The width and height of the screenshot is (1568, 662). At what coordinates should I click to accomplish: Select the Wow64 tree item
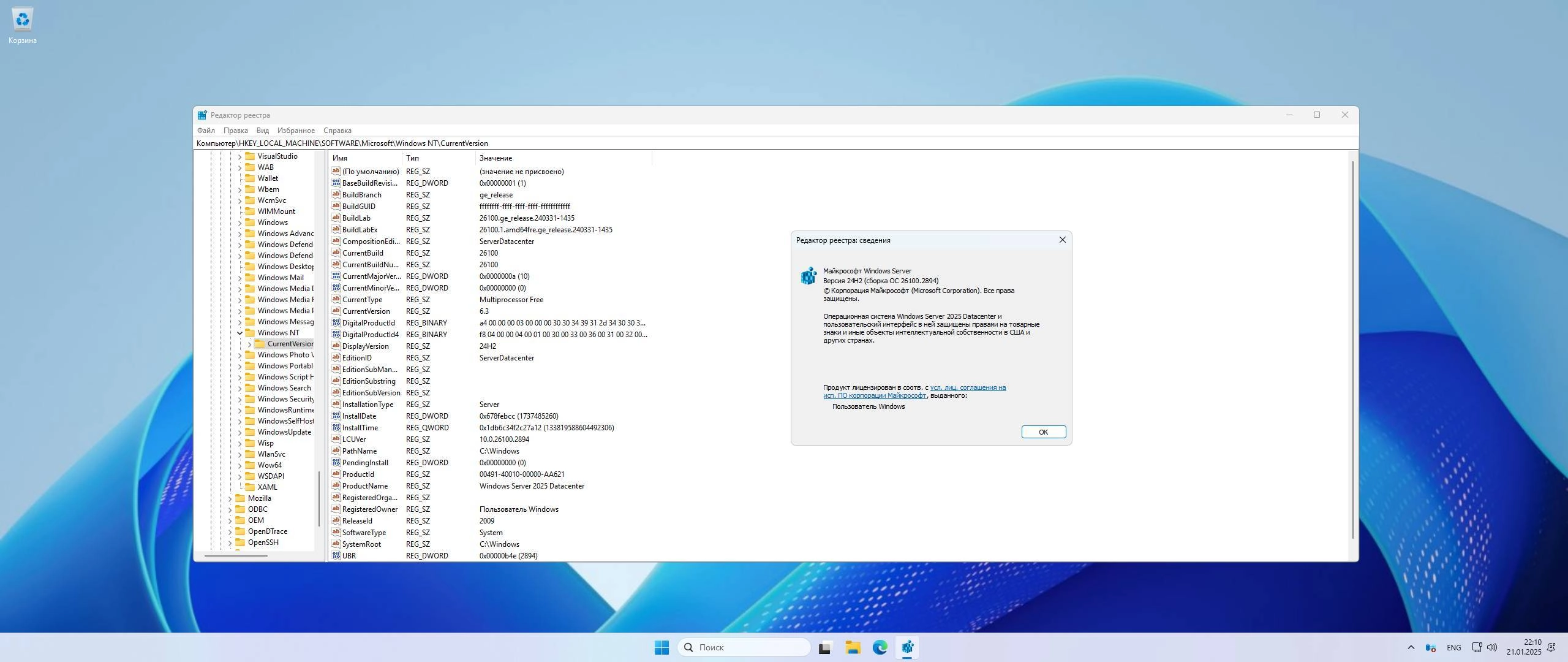coord(269,465)
